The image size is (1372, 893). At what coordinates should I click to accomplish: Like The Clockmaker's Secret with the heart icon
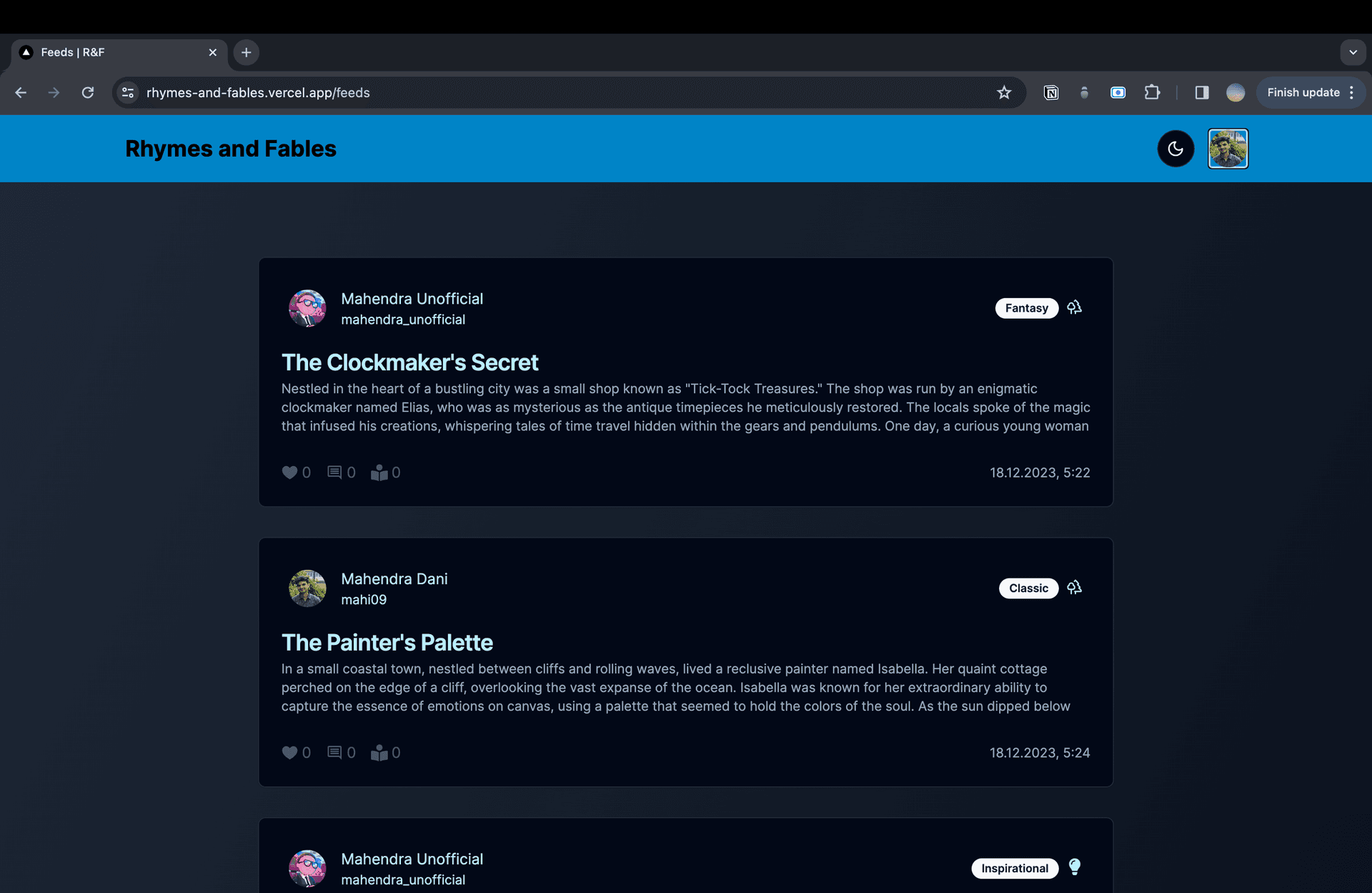point(289,473)
